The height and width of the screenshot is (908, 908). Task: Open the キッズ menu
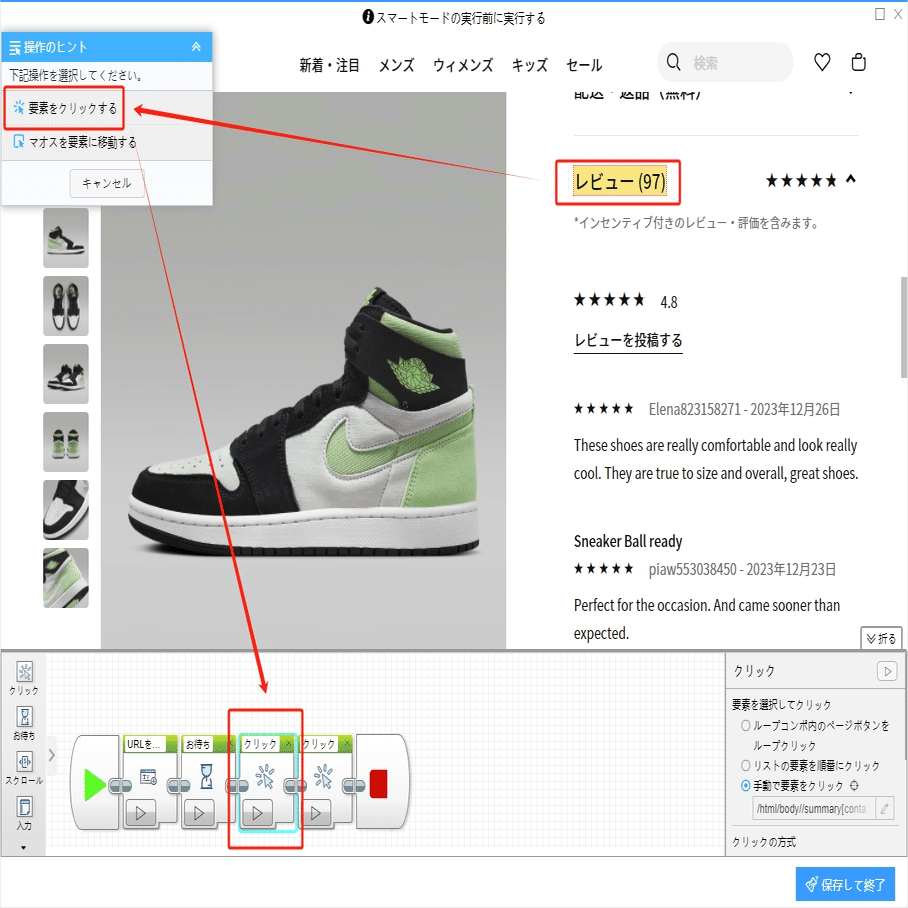529,65
